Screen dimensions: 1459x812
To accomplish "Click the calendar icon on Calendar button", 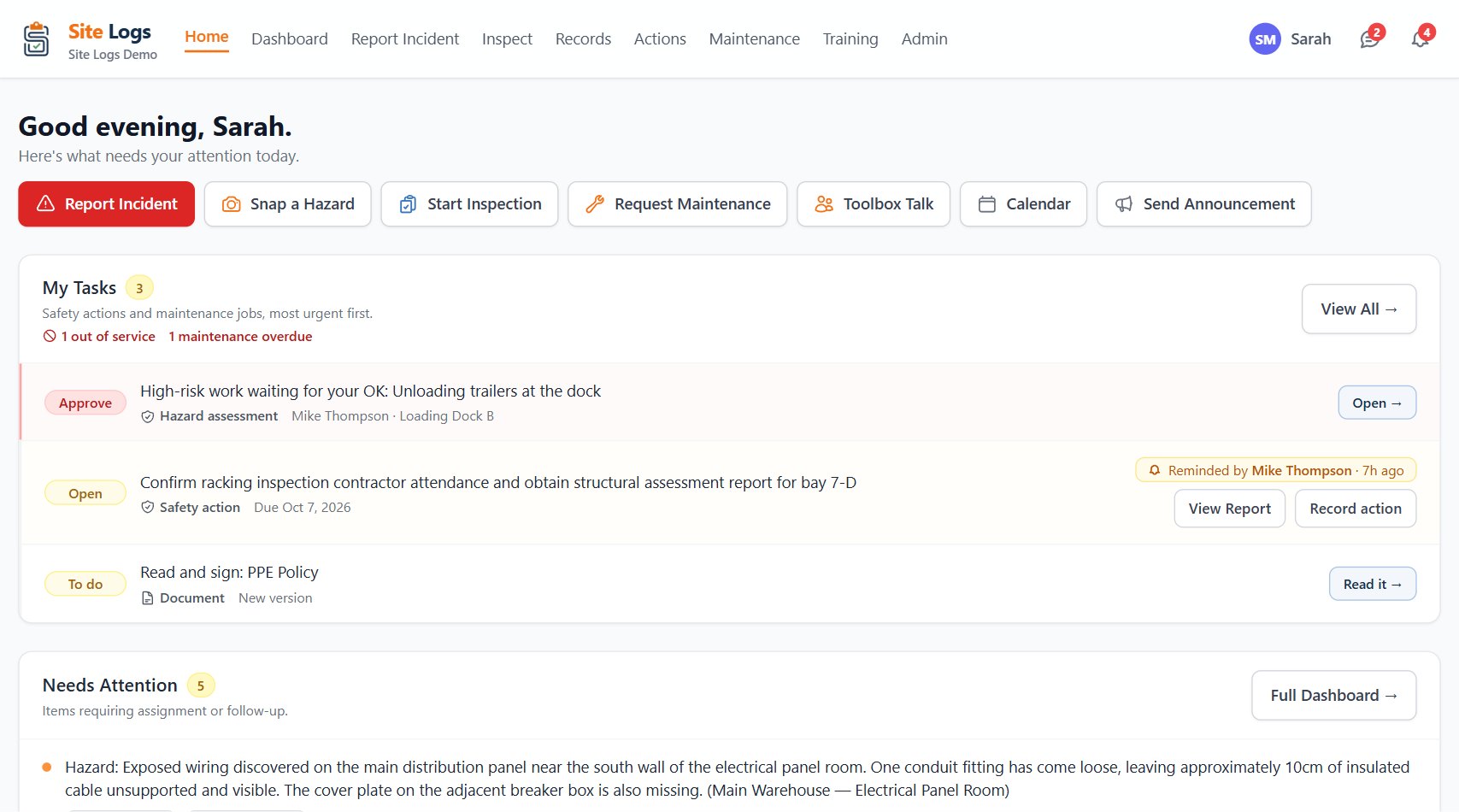I will (x=987, y=204).
